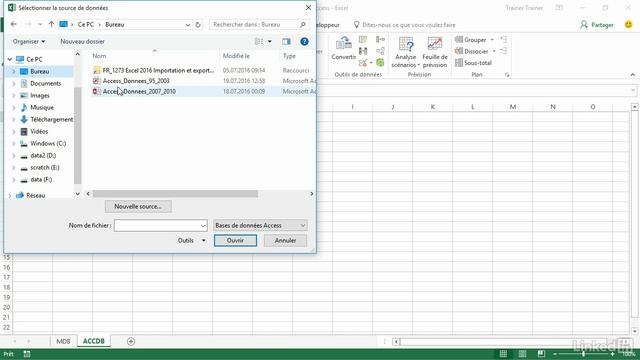Screen dimensions: 640x360
Task: Click the Annuler button
Action: click(285, 240)
